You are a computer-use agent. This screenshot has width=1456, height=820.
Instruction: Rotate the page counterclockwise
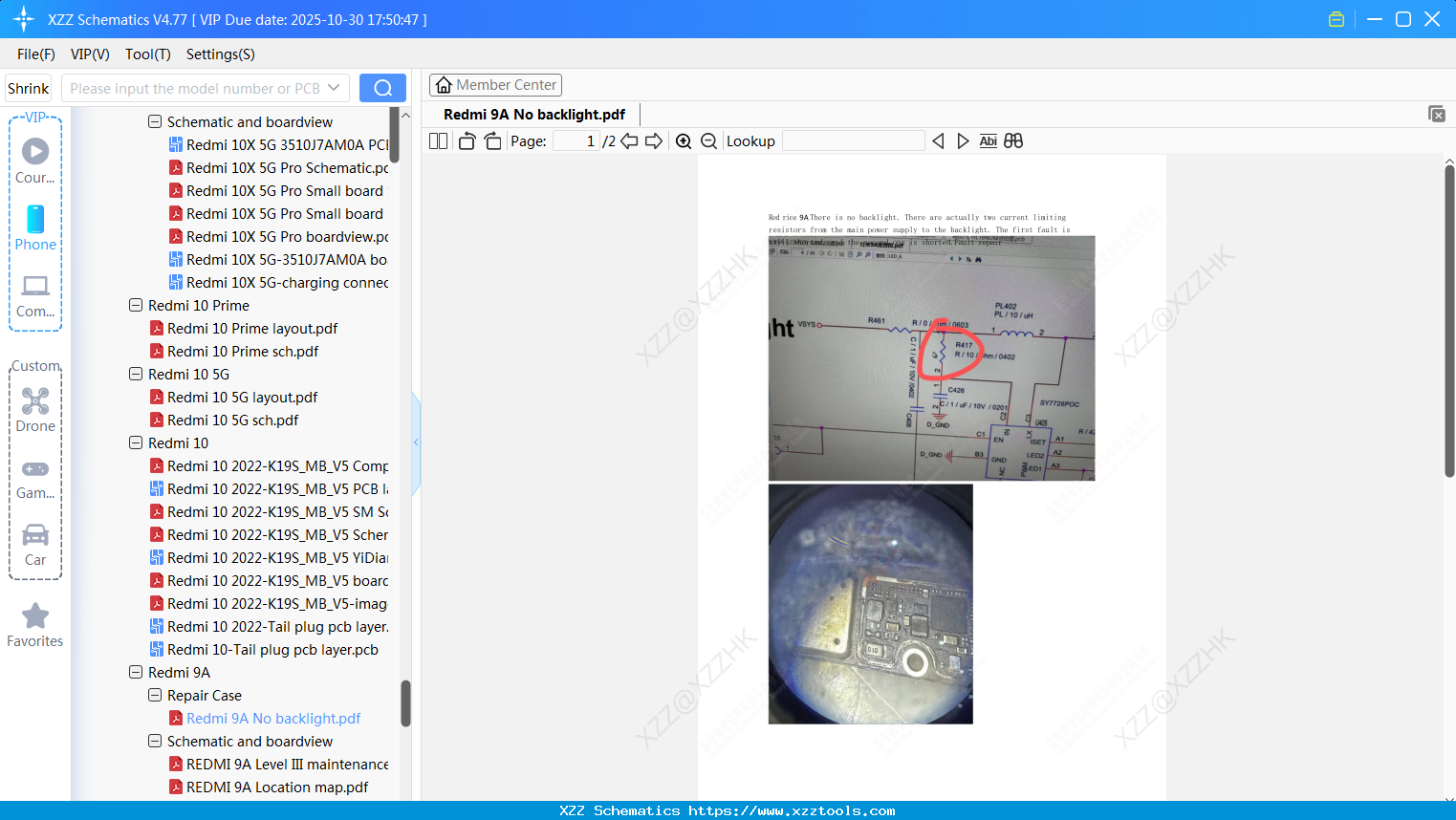pyautogui.click(x=467, y=141)
